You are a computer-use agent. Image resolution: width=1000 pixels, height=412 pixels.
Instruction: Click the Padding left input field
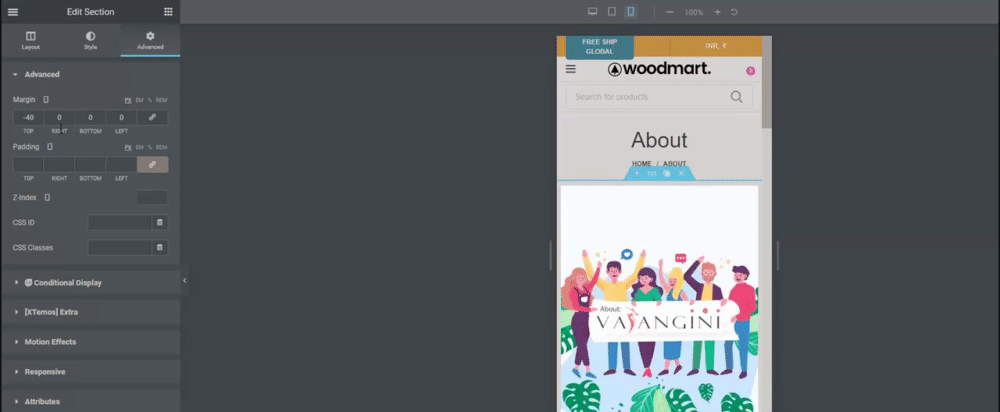121,165
